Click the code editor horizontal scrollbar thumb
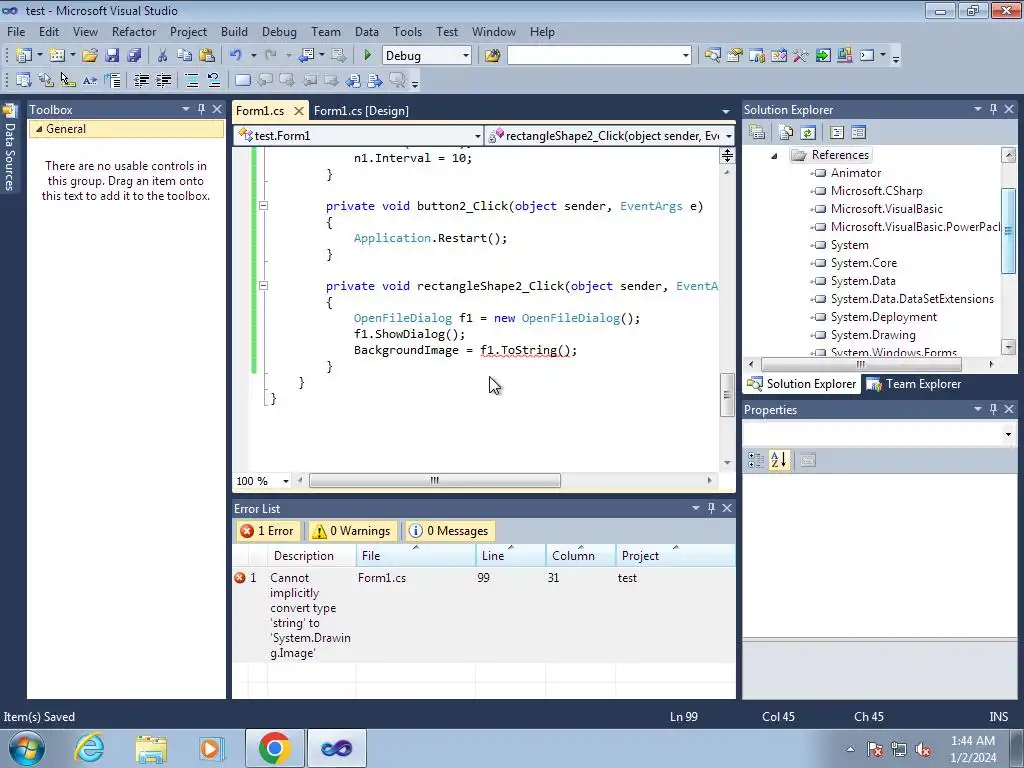 tap(434, 481)
